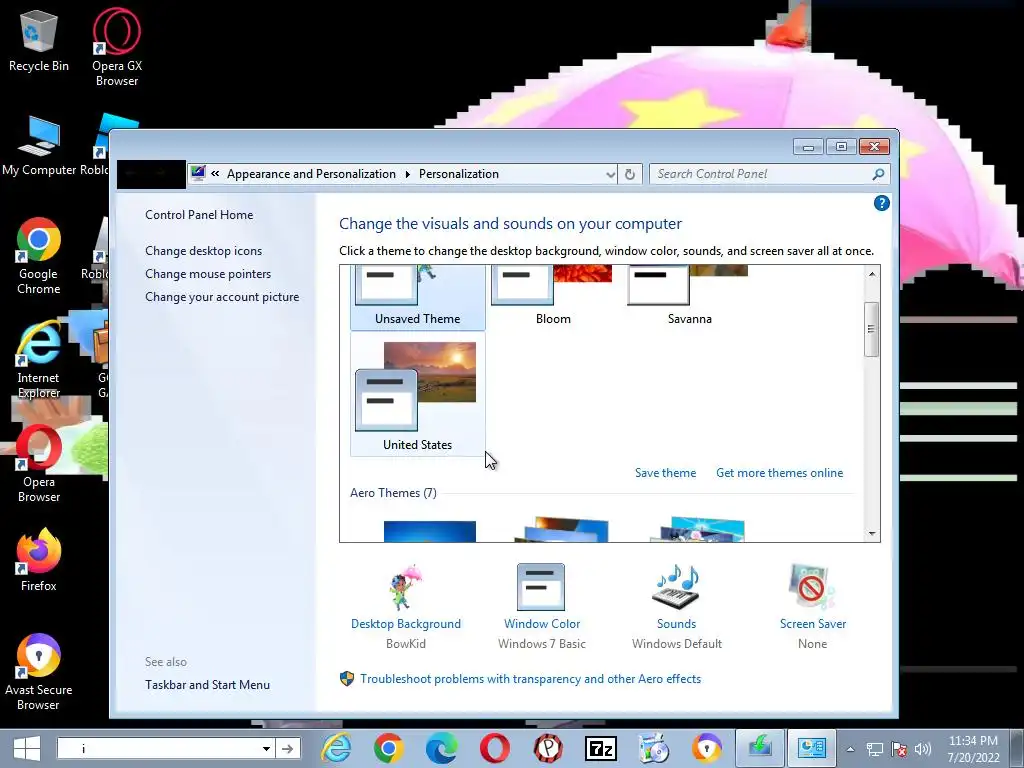Viewport: 1024px width, 768px height.
Task: Click the volume speaker tray icon
Action: pos(923,749)
